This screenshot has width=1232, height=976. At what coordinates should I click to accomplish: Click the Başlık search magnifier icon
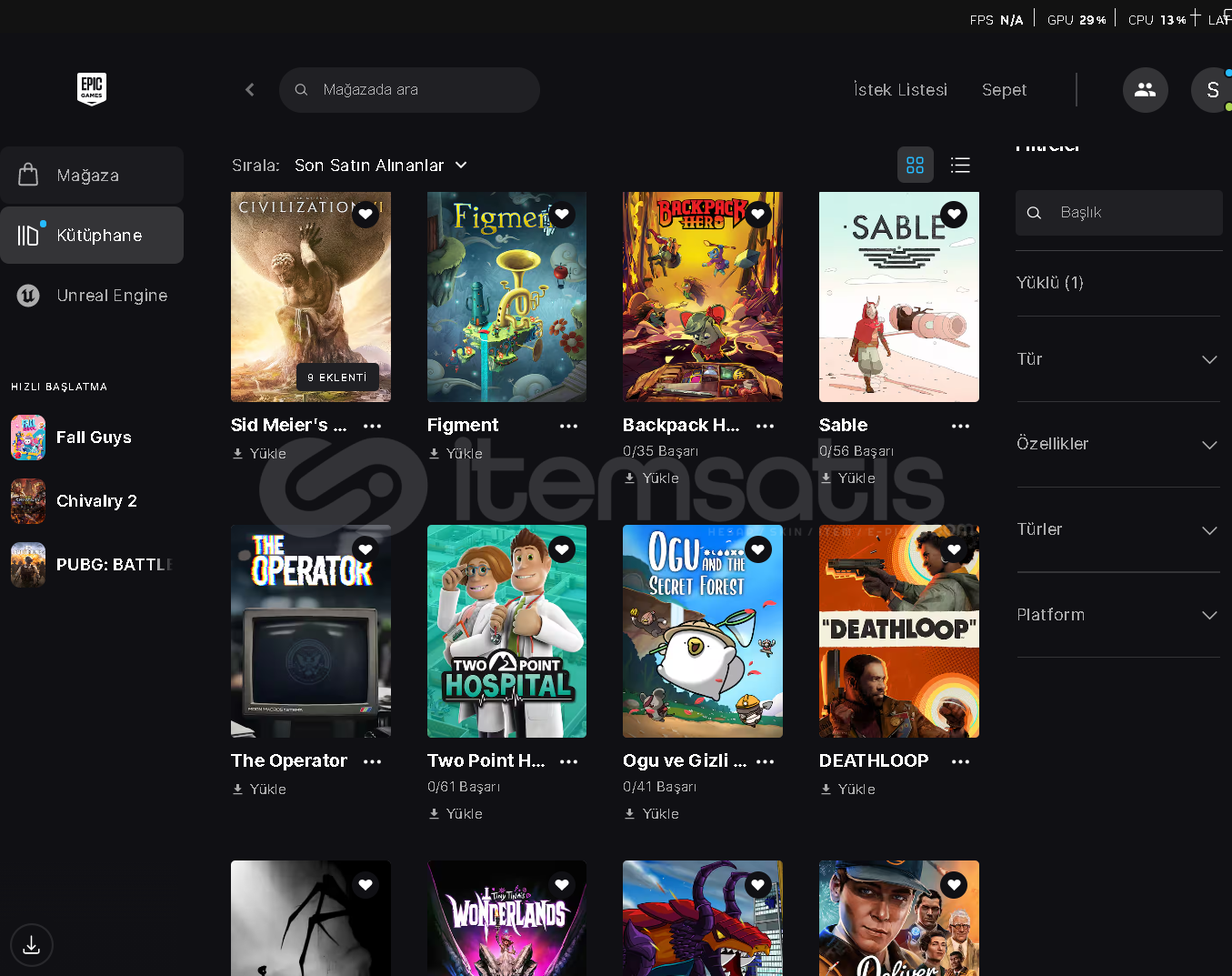(x=1034, y=213)
